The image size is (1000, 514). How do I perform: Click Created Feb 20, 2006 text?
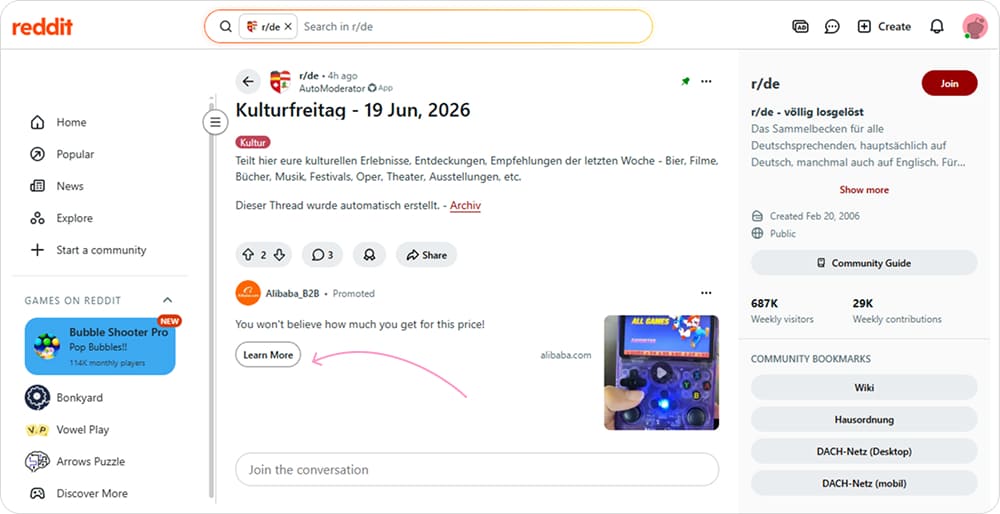coord(814,216)
